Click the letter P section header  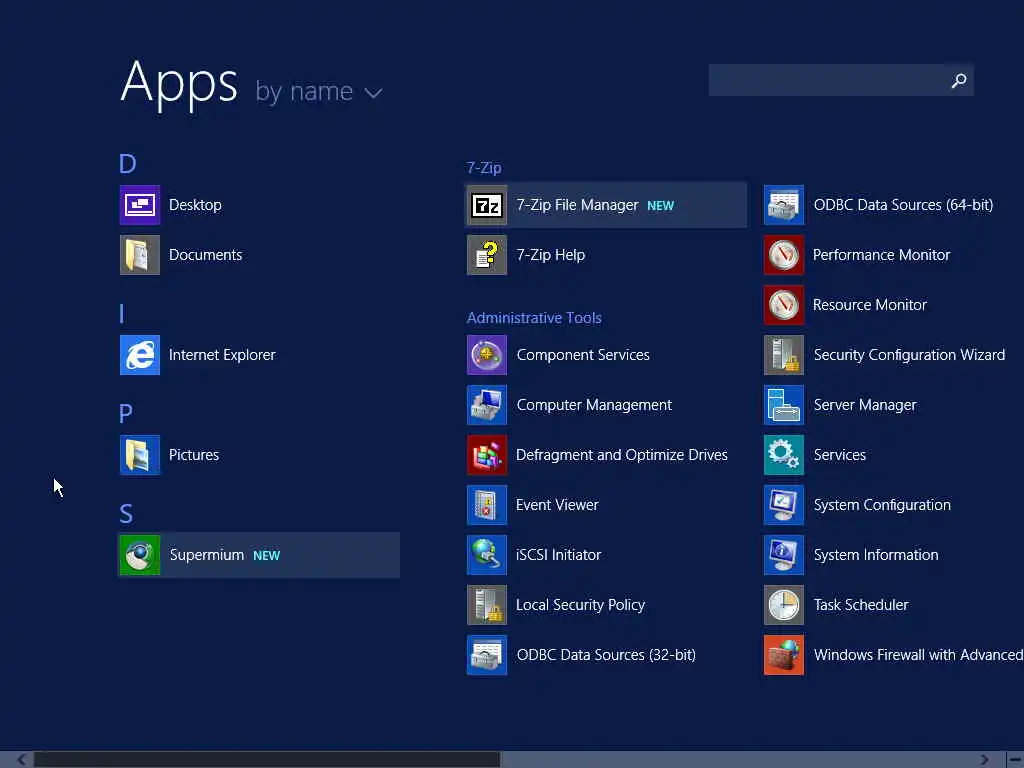tap(126, 413)
